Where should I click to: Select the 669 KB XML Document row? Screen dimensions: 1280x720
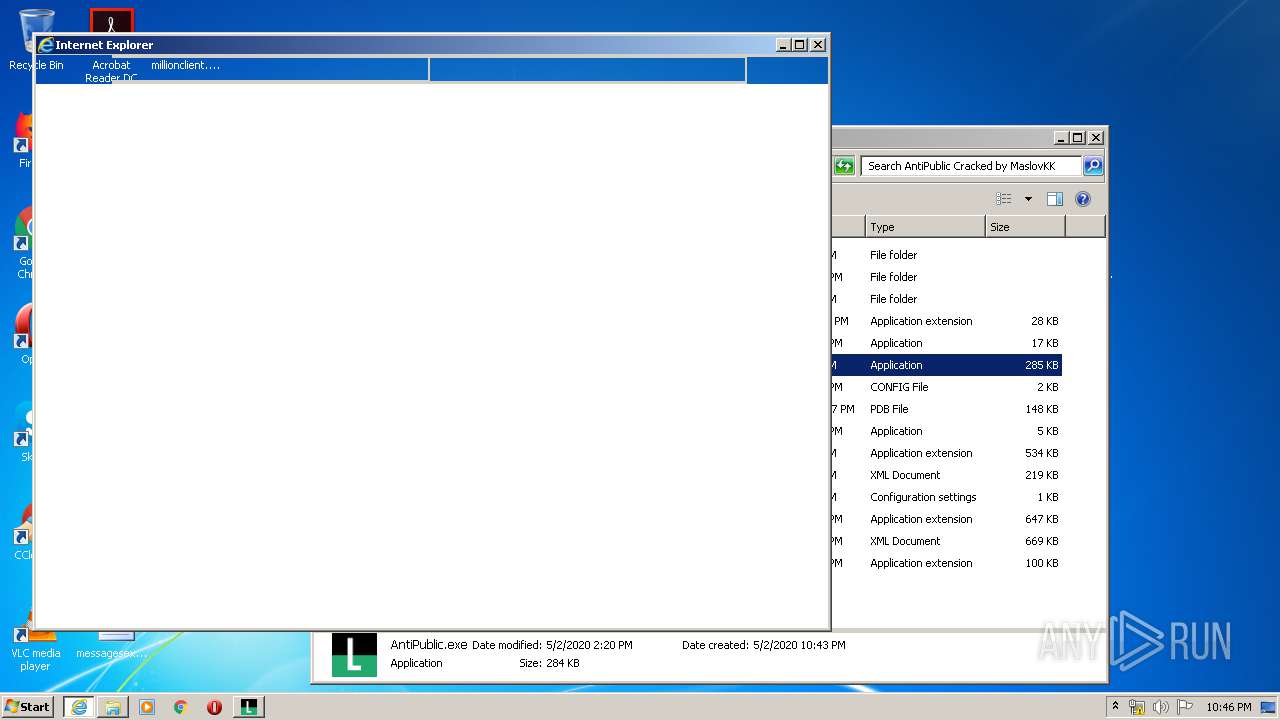click(x=946, y=541)
